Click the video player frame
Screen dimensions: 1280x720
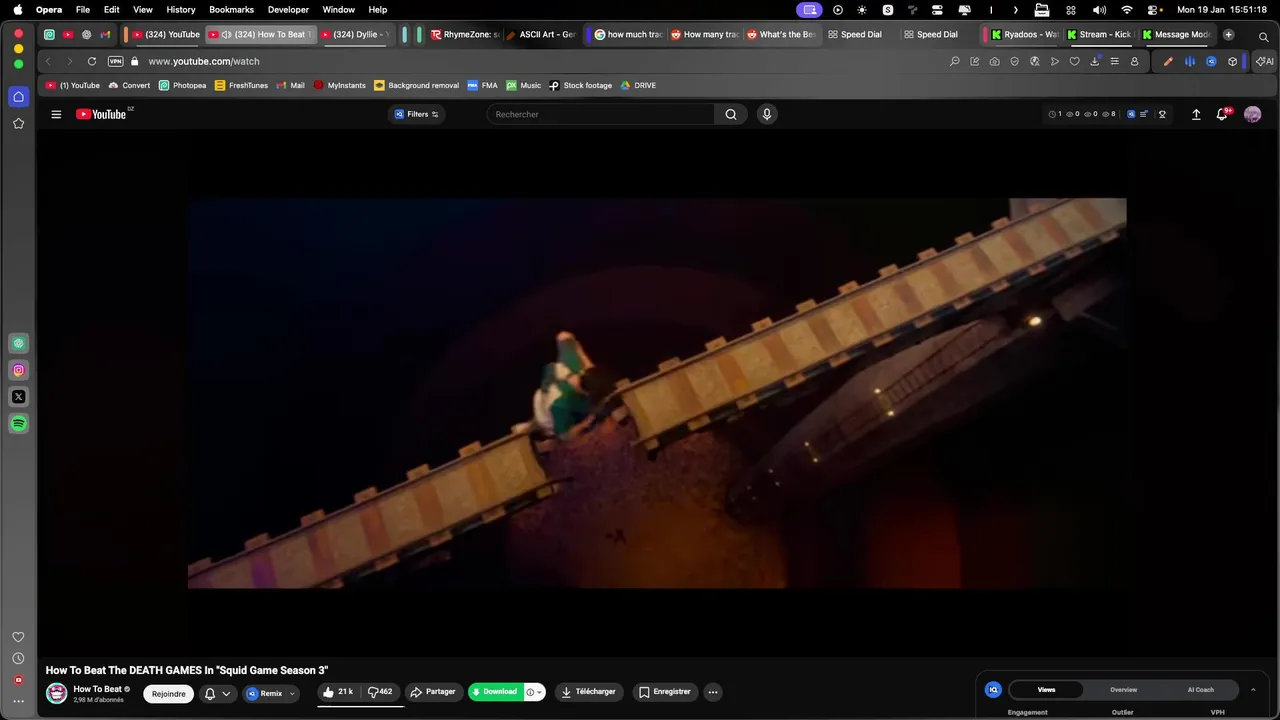click(657, 393)
